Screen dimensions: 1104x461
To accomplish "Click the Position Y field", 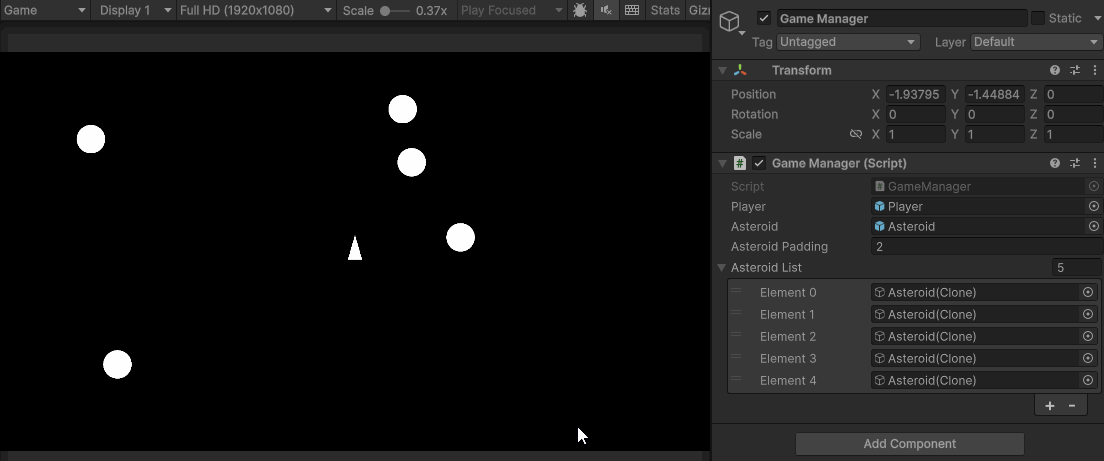I will tap(994, 94).
